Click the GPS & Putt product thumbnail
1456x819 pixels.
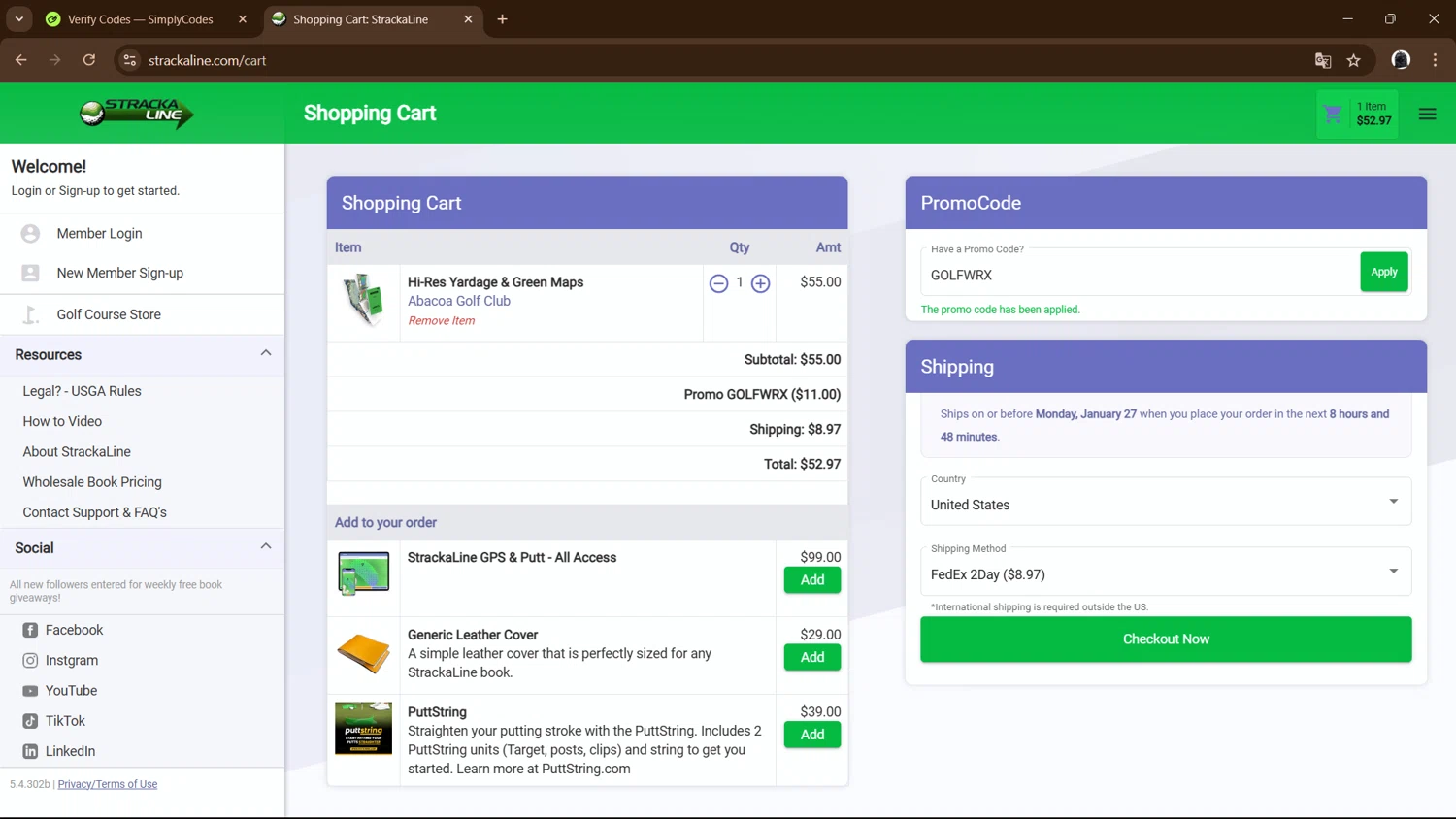[x=363, y=573]
